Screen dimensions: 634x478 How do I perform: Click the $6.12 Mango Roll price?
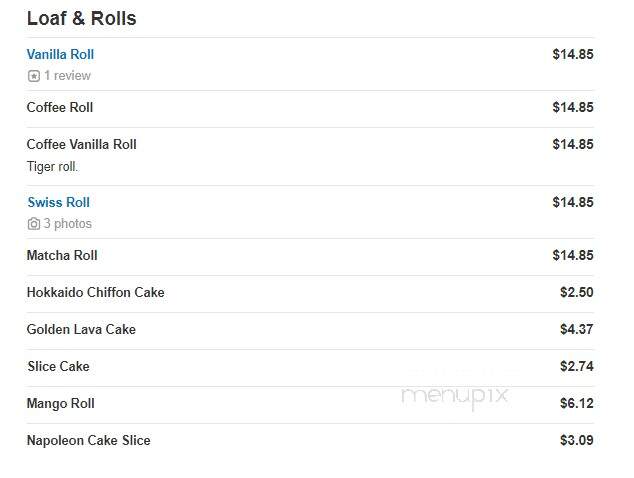577,404
